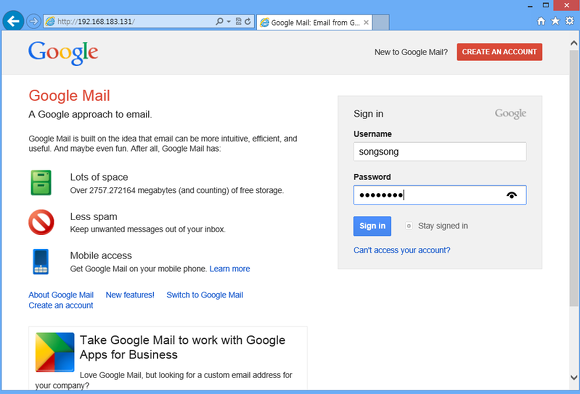The image size is (580, 394).
Task: Click the Less spam heading
Action: click(x=94, y=216)
